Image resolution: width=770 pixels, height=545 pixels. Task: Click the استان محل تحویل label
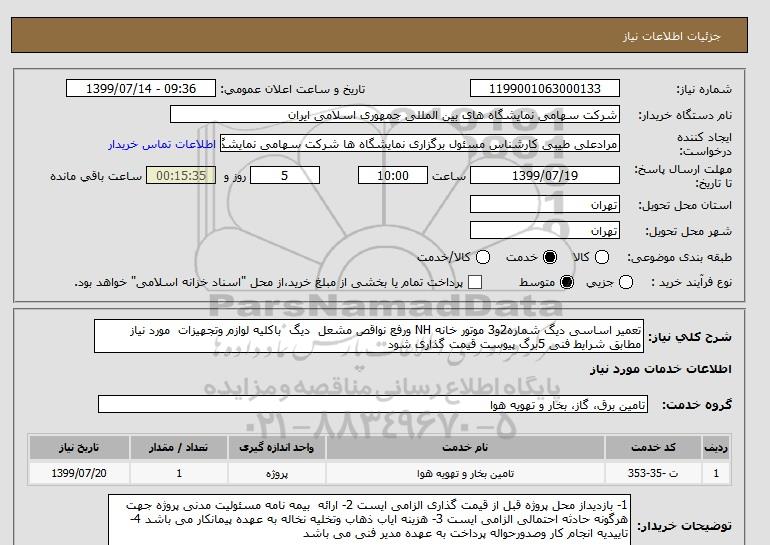click(x=685, y=205)
